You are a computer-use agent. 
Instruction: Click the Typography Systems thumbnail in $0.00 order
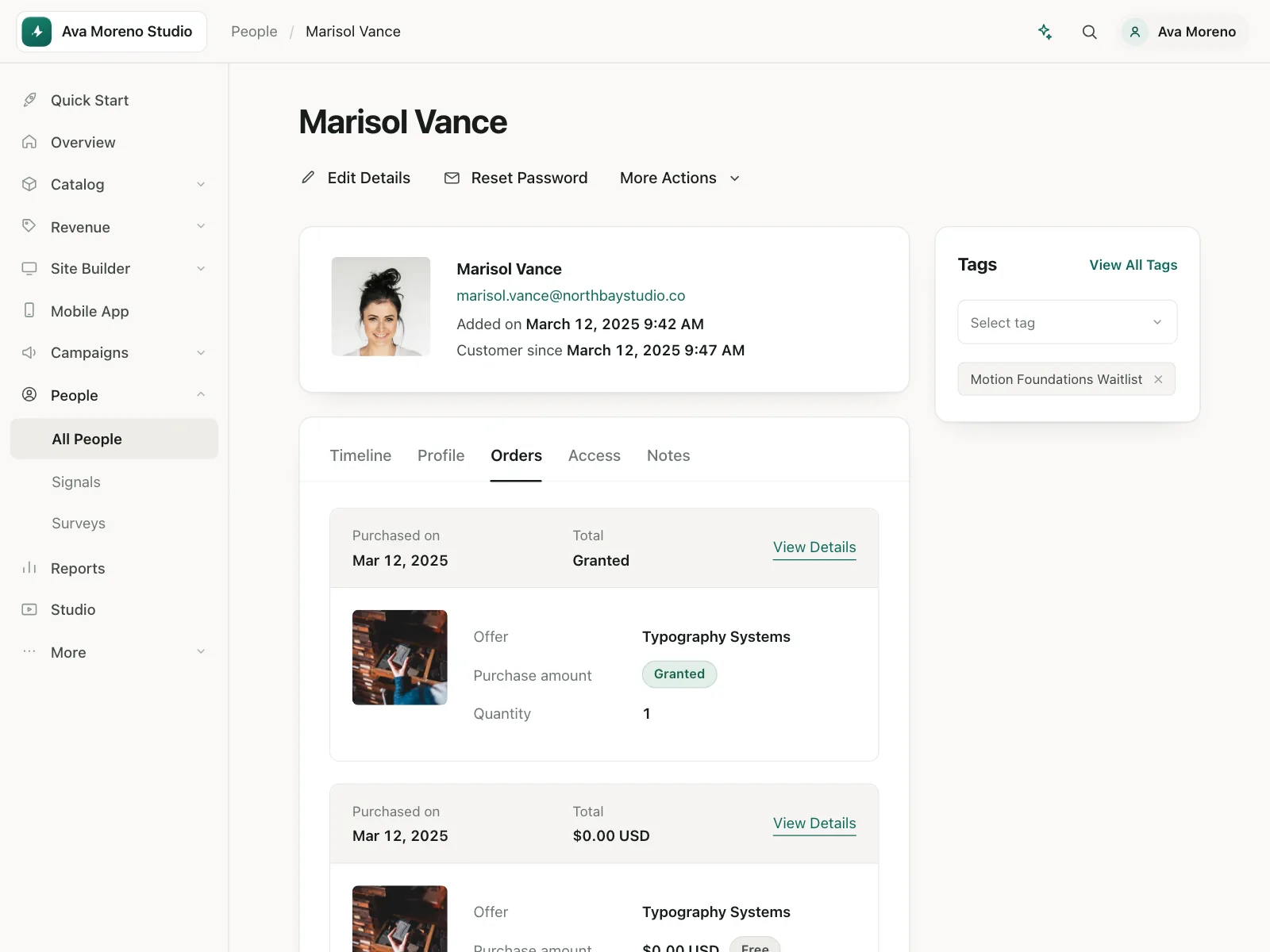click(x=400, y=919)
